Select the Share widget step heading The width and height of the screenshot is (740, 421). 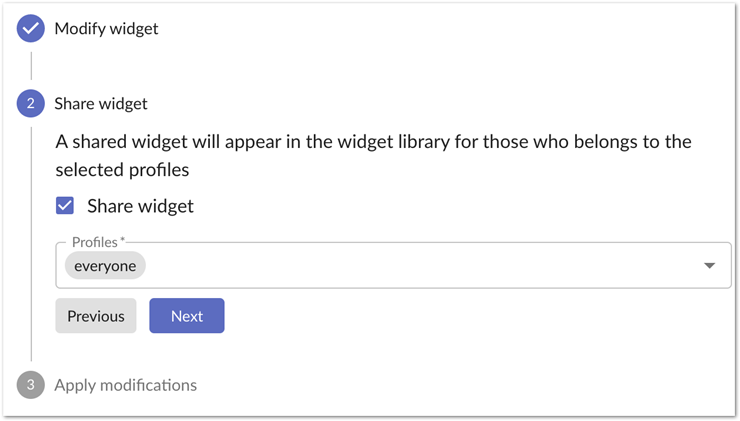[101, 103]
